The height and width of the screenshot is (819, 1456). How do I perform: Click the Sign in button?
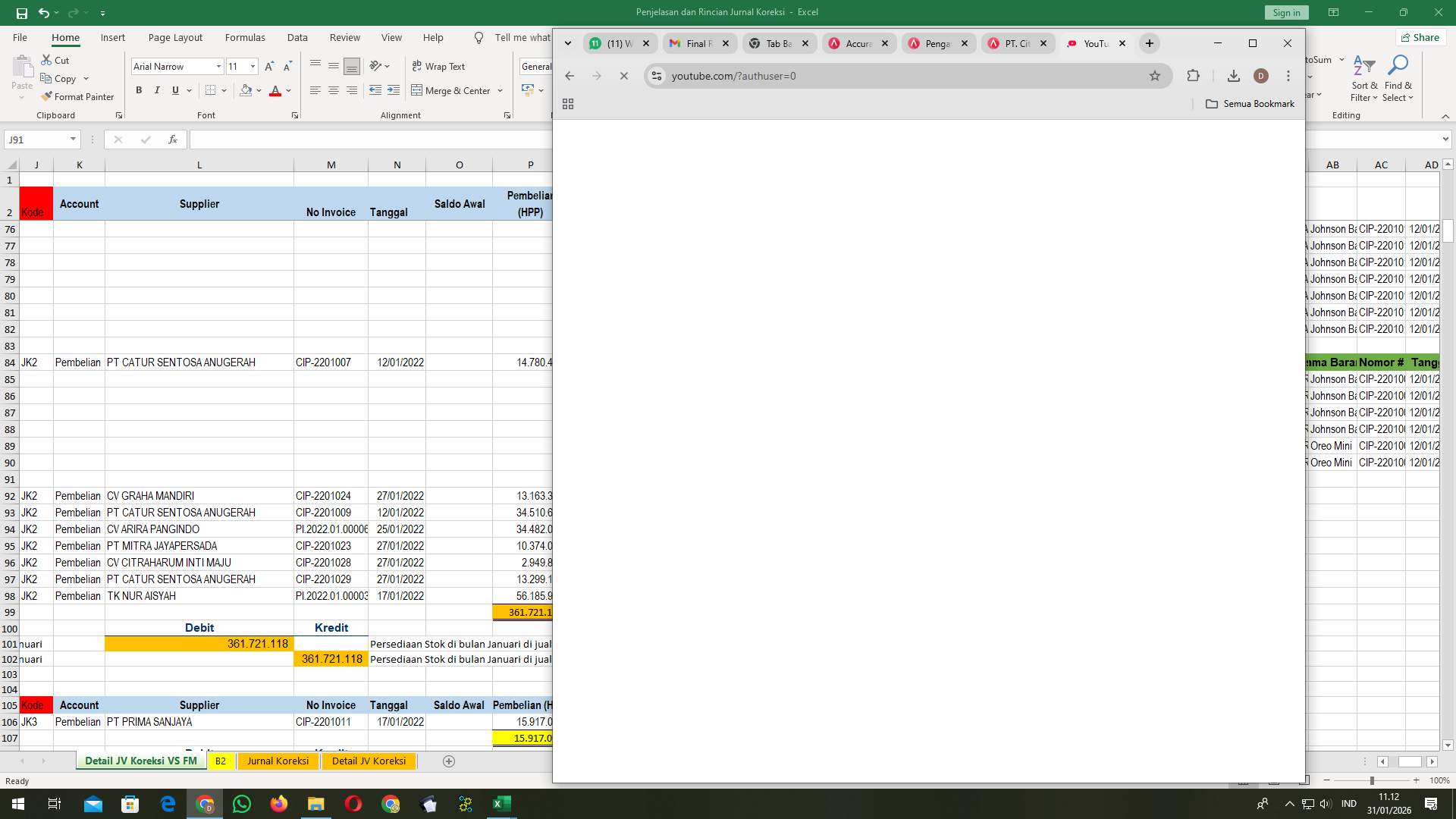tap(1285, 12)
